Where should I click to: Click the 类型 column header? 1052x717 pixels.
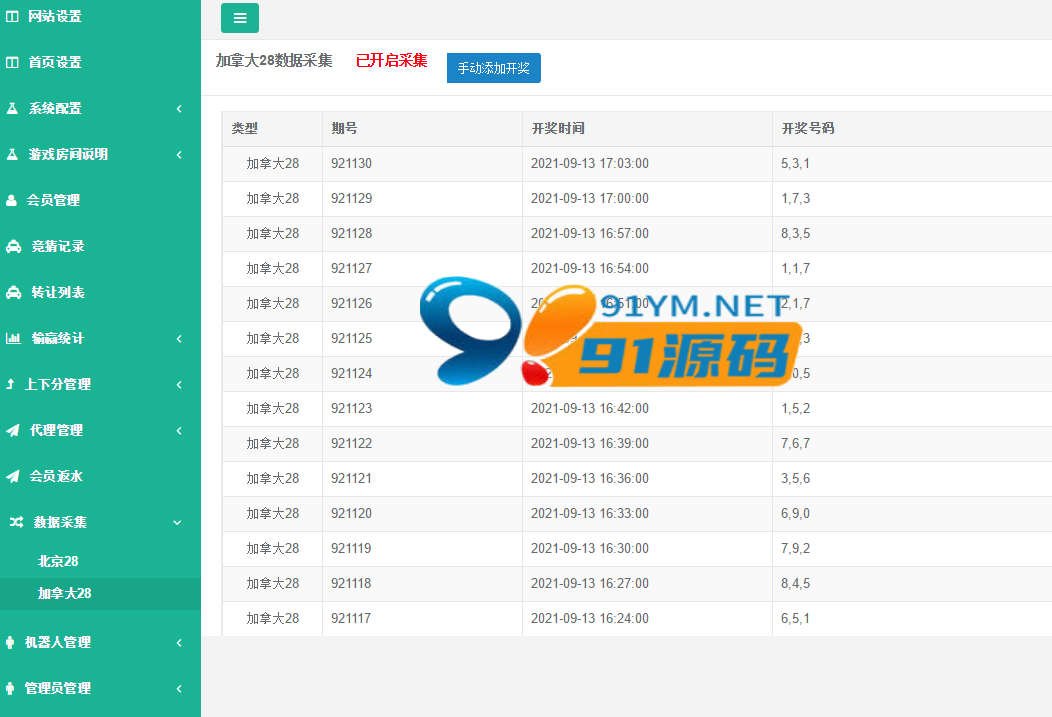(x=244, y=128)
